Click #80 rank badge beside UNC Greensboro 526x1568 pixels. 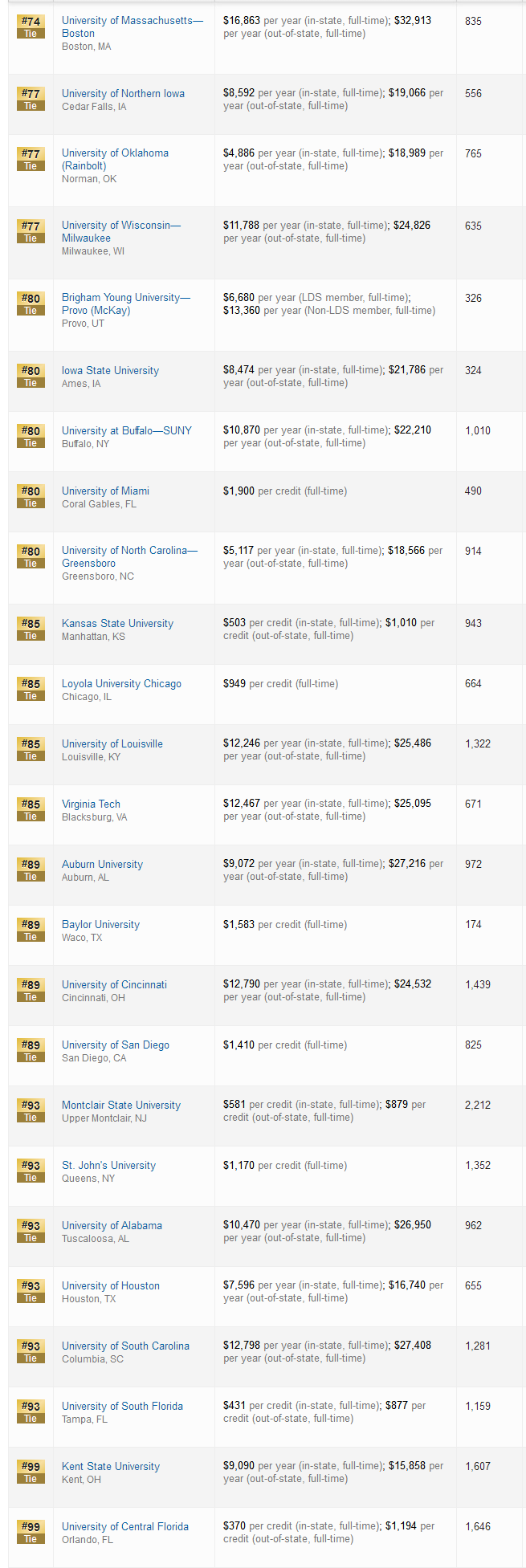[x=31, y=556]
